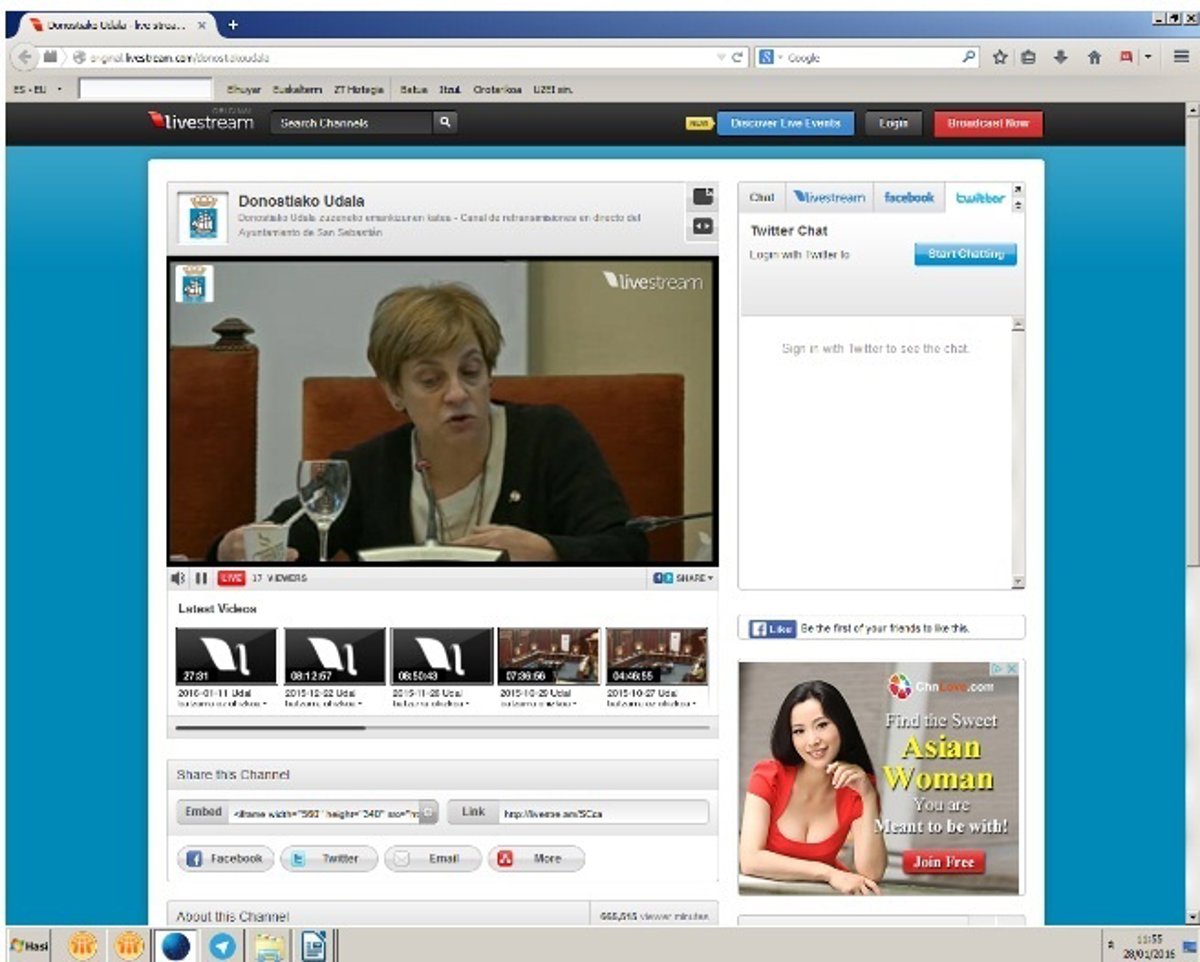Pause the live stream playback

201,578
